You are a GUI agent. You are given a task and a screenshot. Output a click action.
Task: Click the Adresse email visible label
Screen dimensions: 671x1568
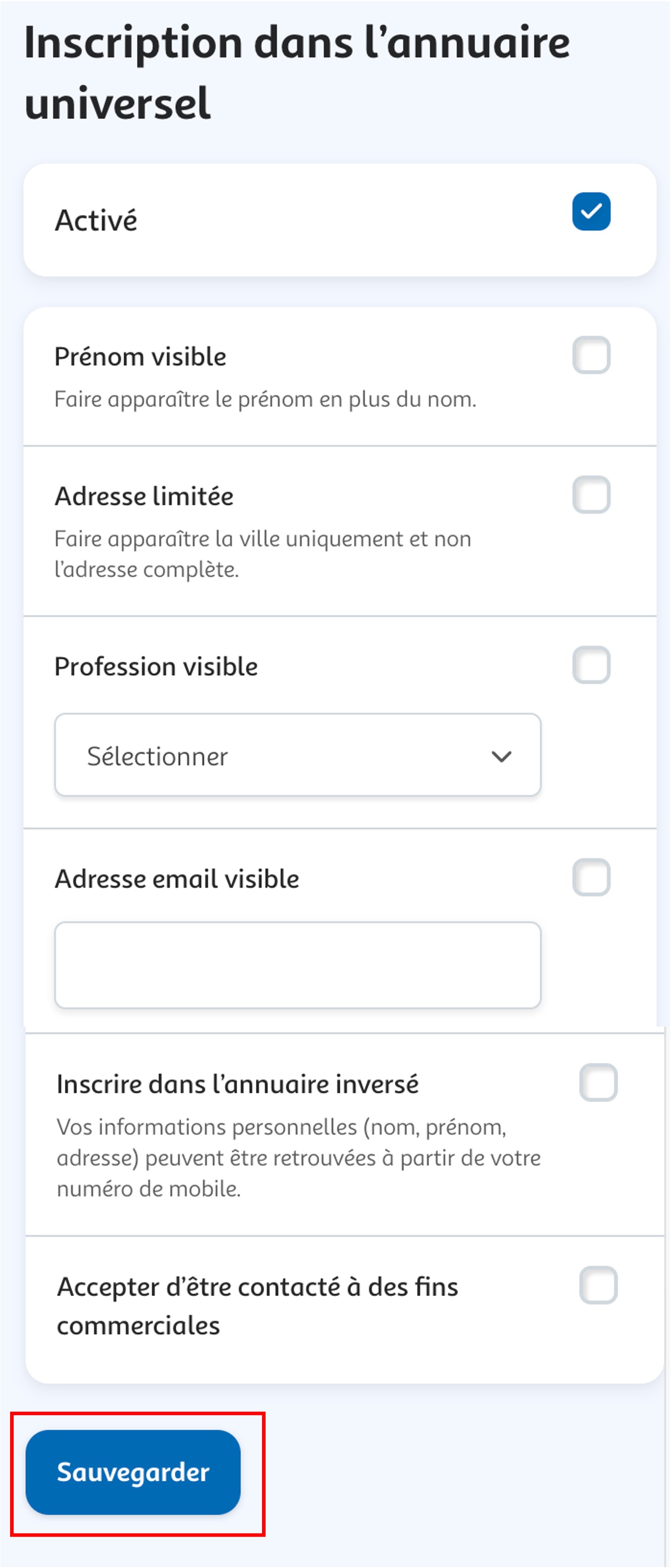[177, 879]
